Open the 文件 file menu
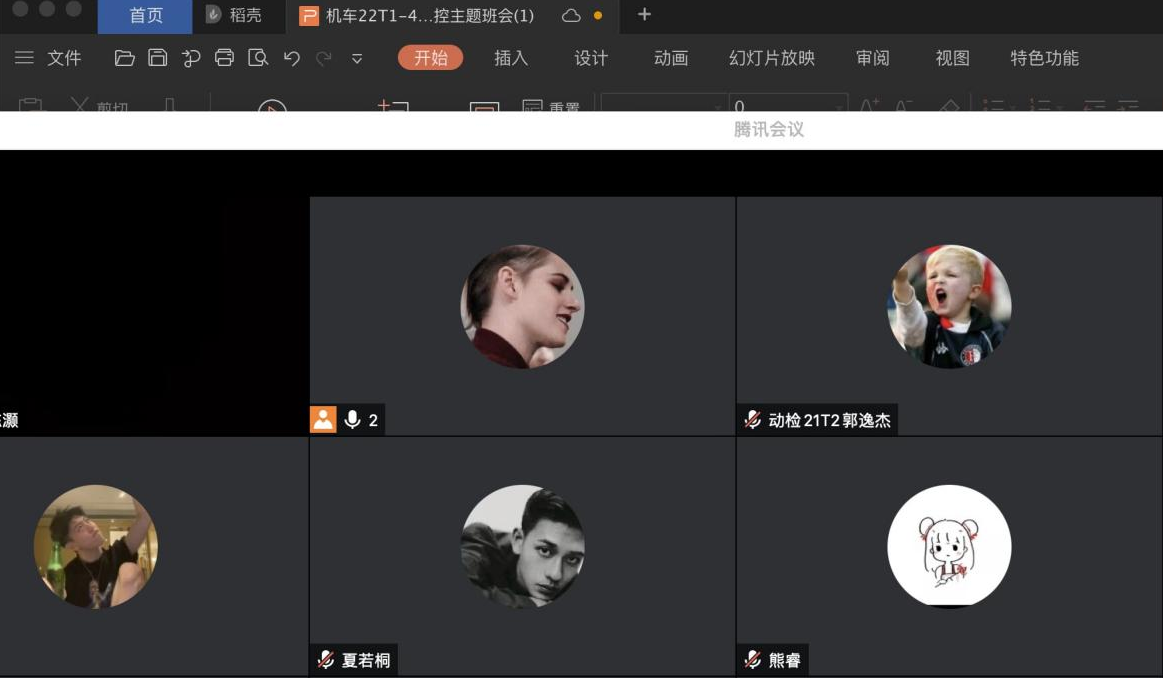 coord(63,58)
